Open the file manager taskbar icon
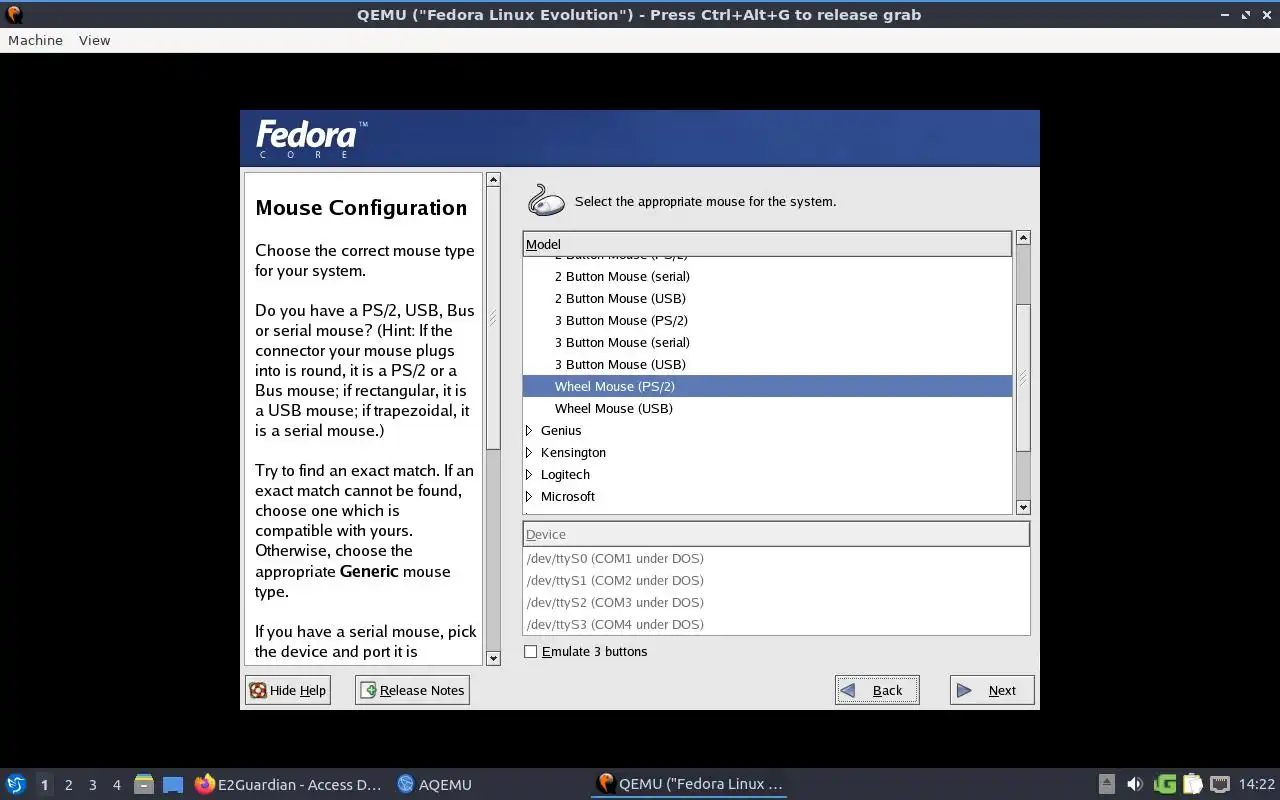Screen dimensions: 1280x800 [x=144, y=785]
